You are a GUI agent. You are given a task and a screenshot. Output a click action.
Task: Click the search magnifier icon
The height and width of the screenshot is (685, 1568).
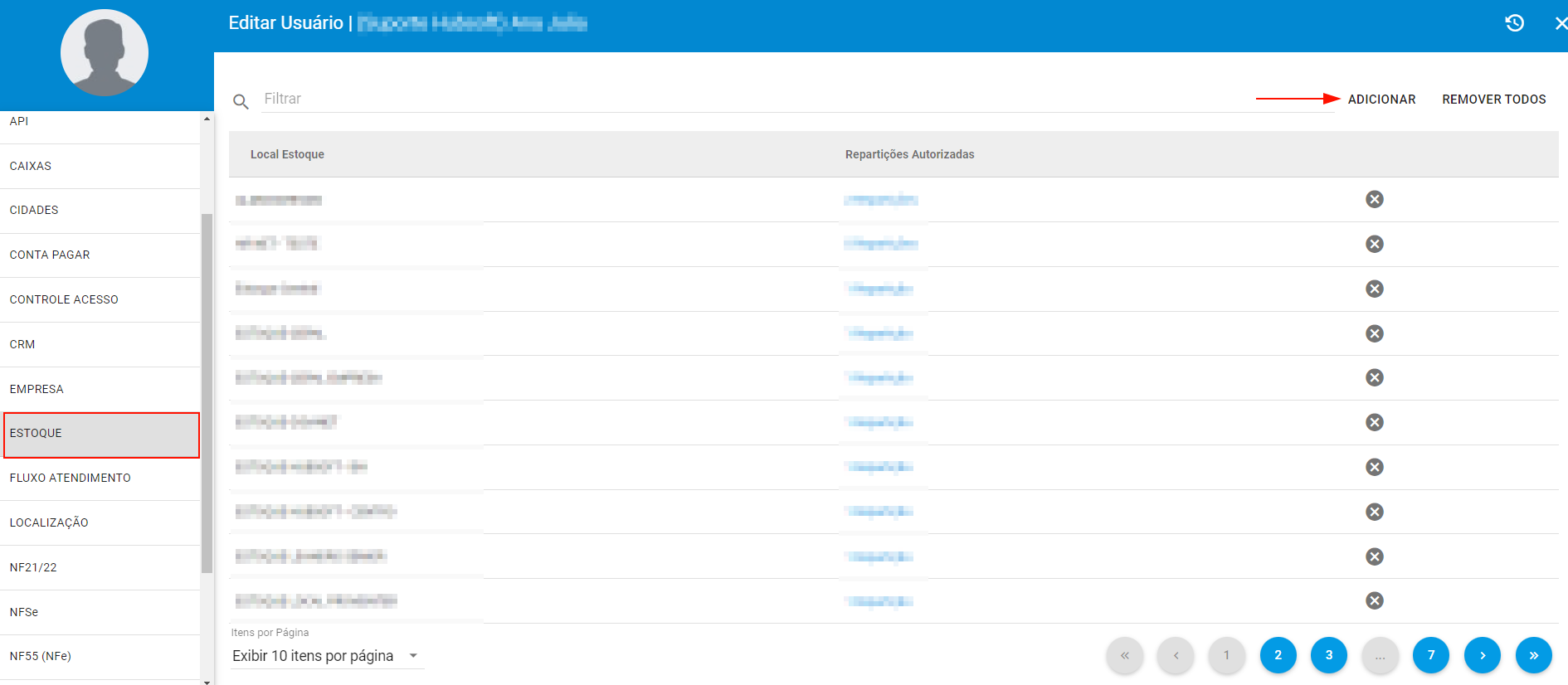pos(241,101)
